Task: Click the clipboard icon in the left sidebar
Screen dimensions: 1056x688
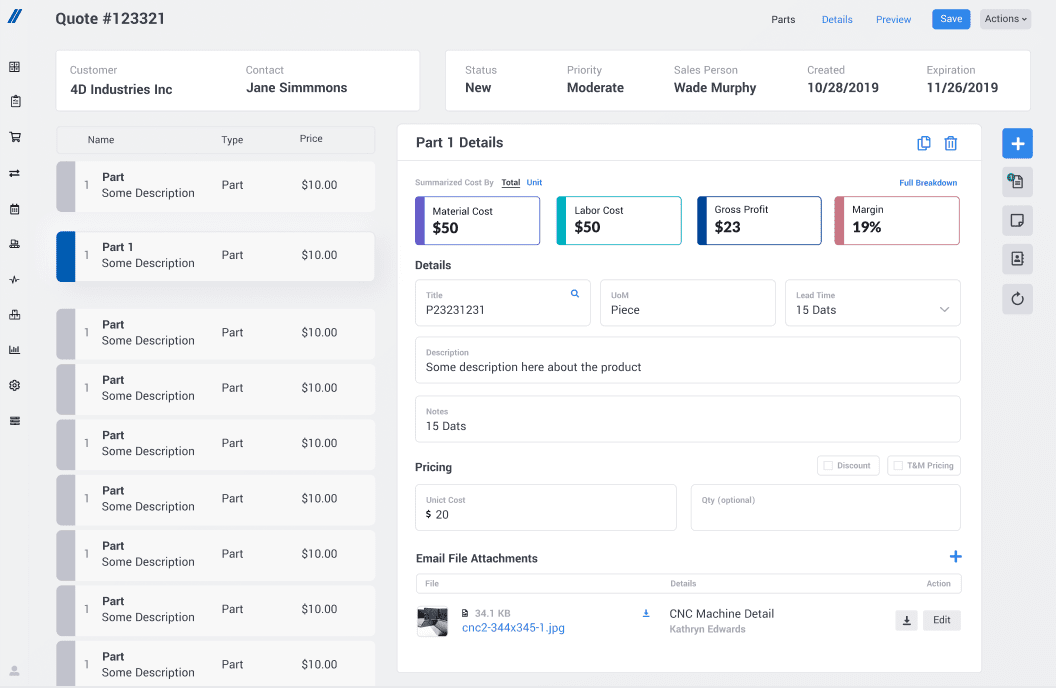Action: point(14,101)
